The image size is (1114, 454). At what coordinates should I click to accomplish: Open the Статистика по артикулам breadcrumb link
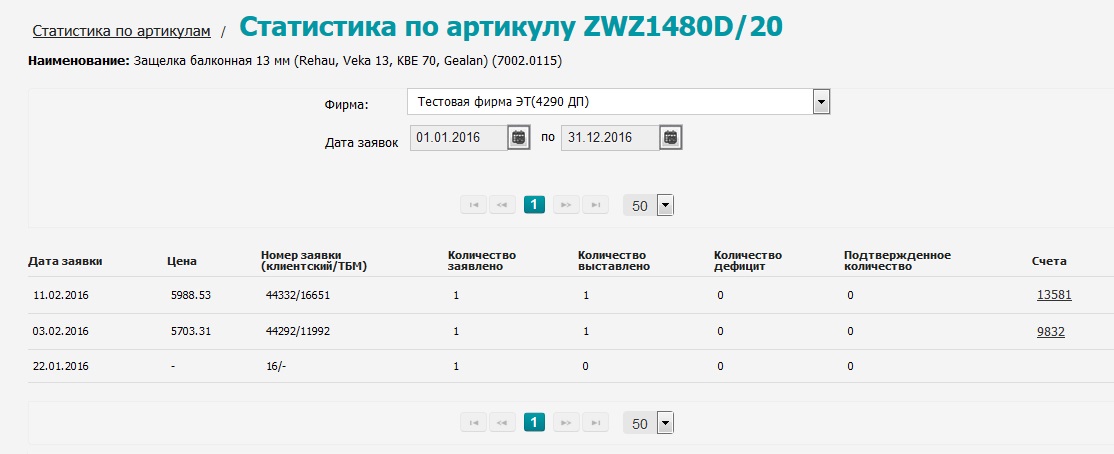click(x=121, y=31)
